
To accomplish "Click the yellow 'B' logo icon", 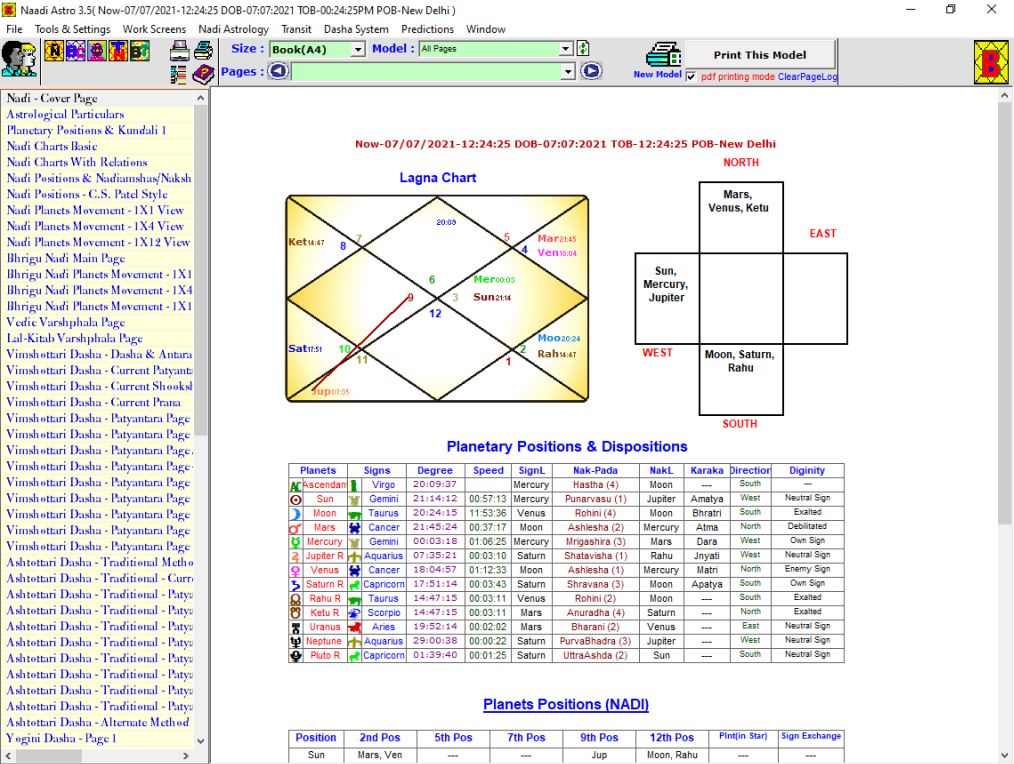I will tap(991, 63).
